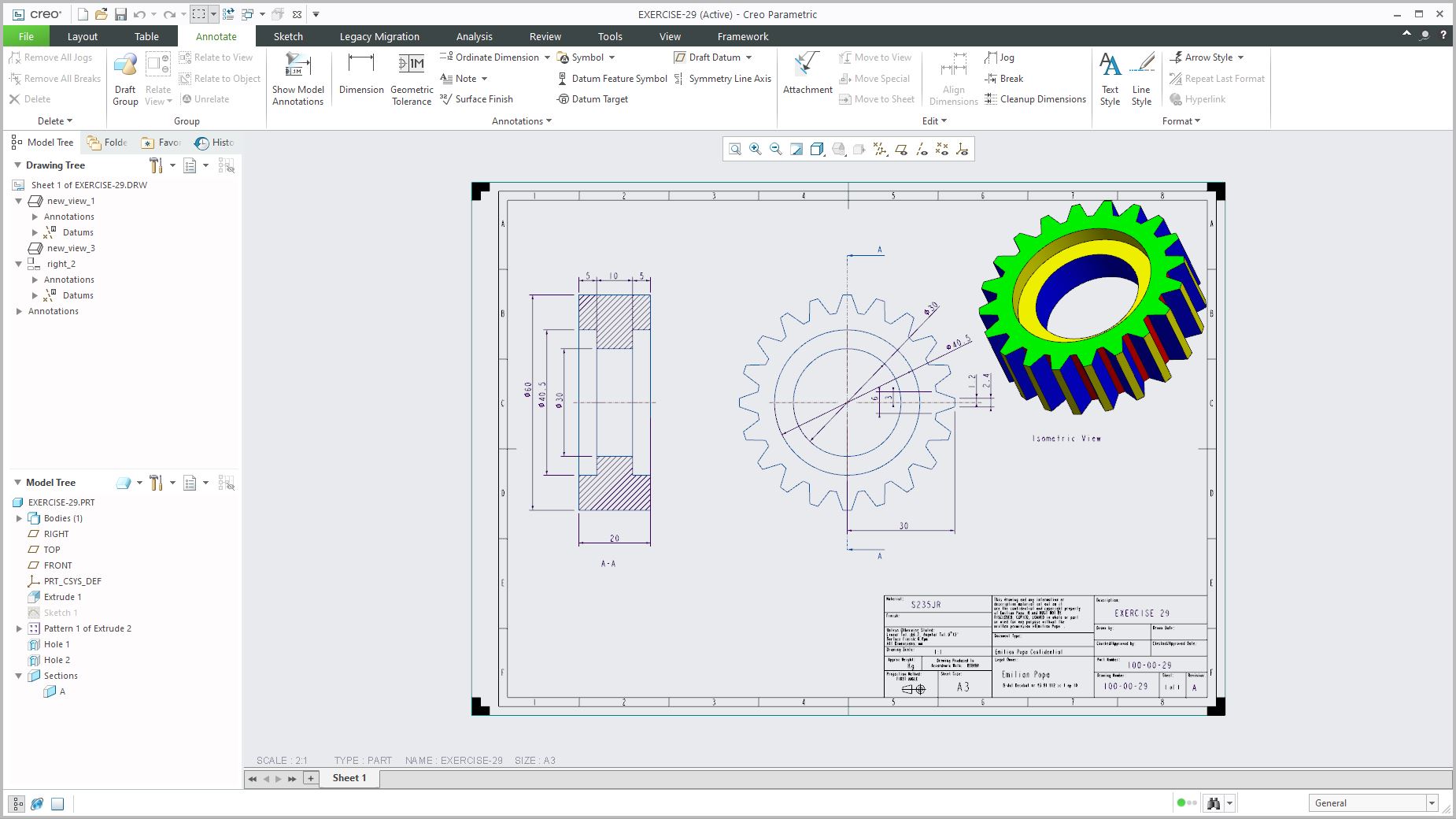
Task: Click the Symmetry Line Axis button
Action: [x=722, y=79]
